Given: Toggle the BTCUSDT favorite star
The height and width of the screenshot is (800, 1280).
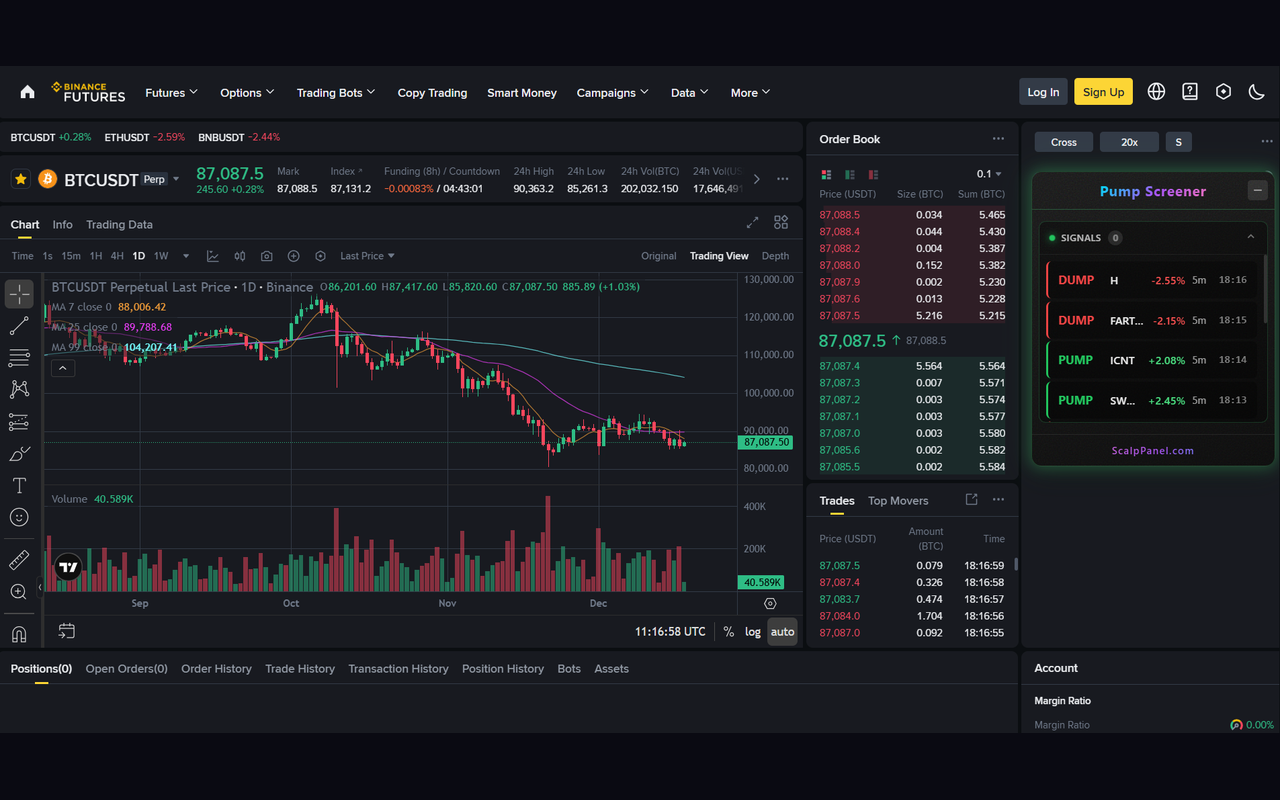Looking at the screenshot, I should click(x=20, y=179).
